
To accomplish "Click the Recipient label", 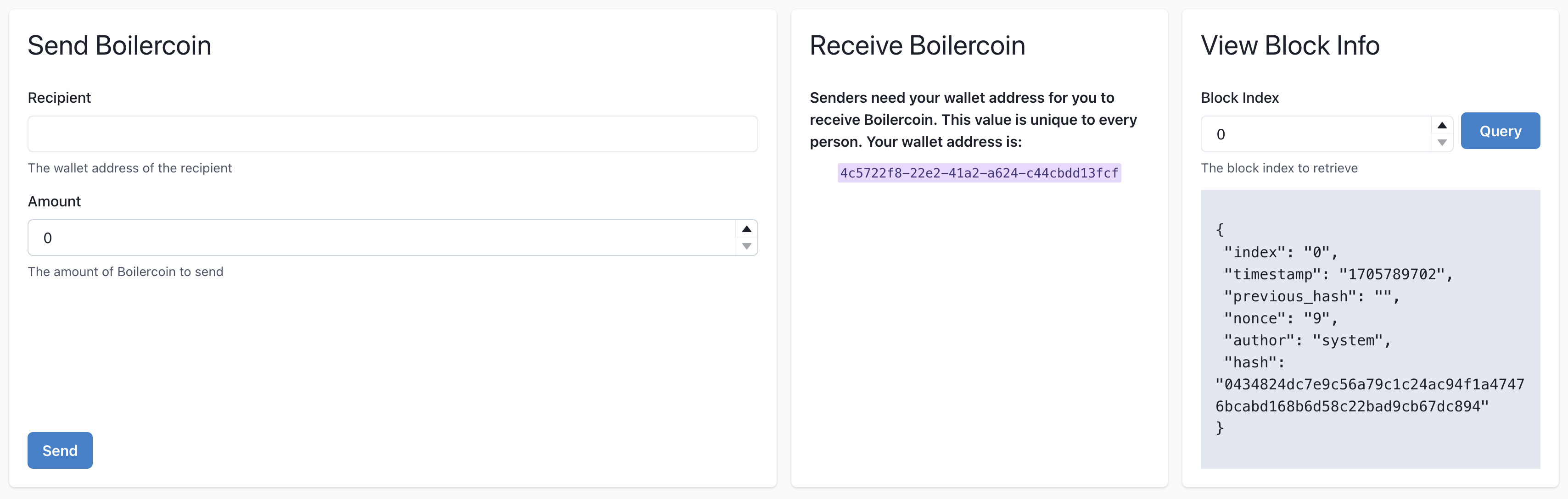I will coord(59,98).
